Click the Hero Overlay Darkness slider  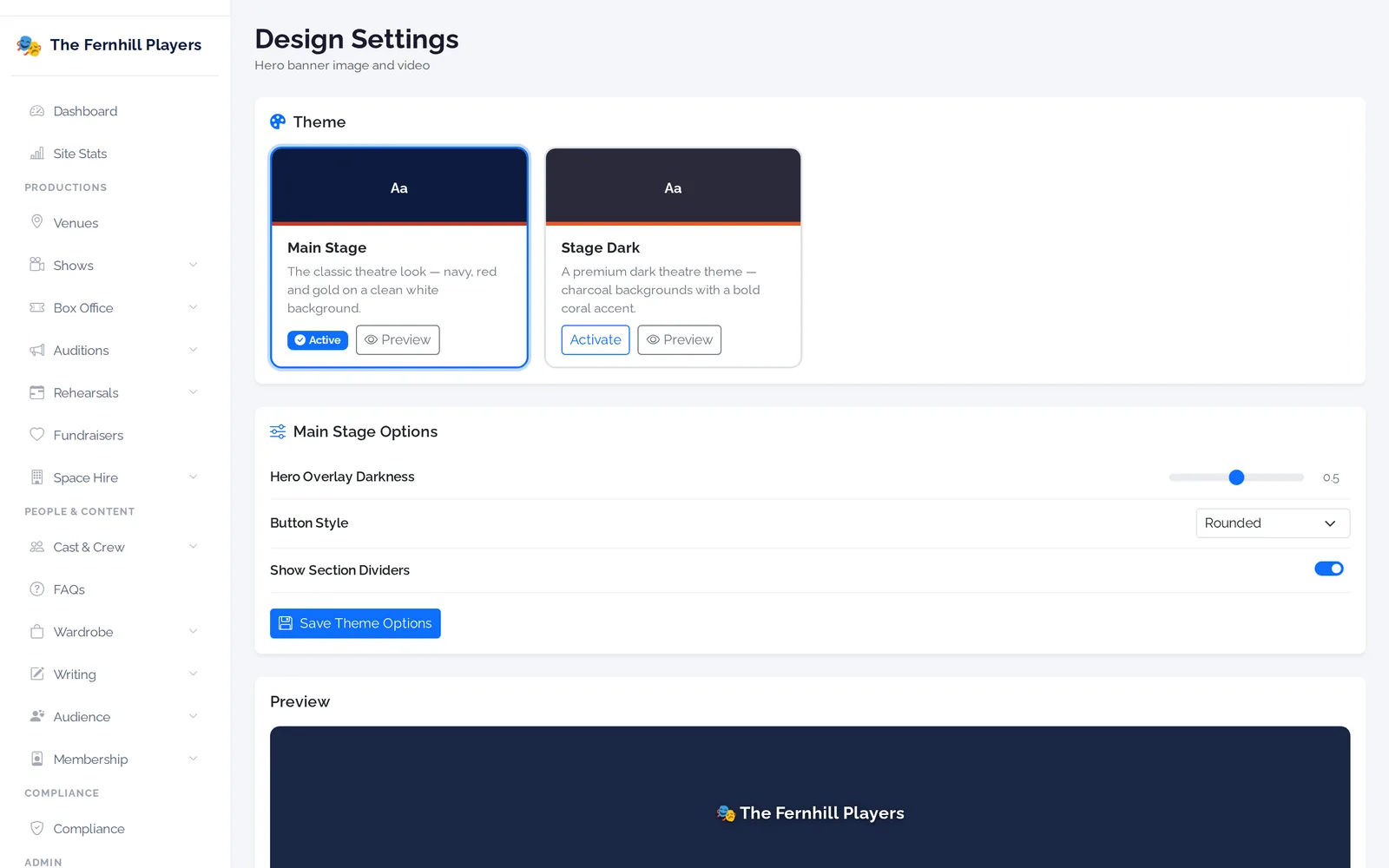click(1236, 477)
